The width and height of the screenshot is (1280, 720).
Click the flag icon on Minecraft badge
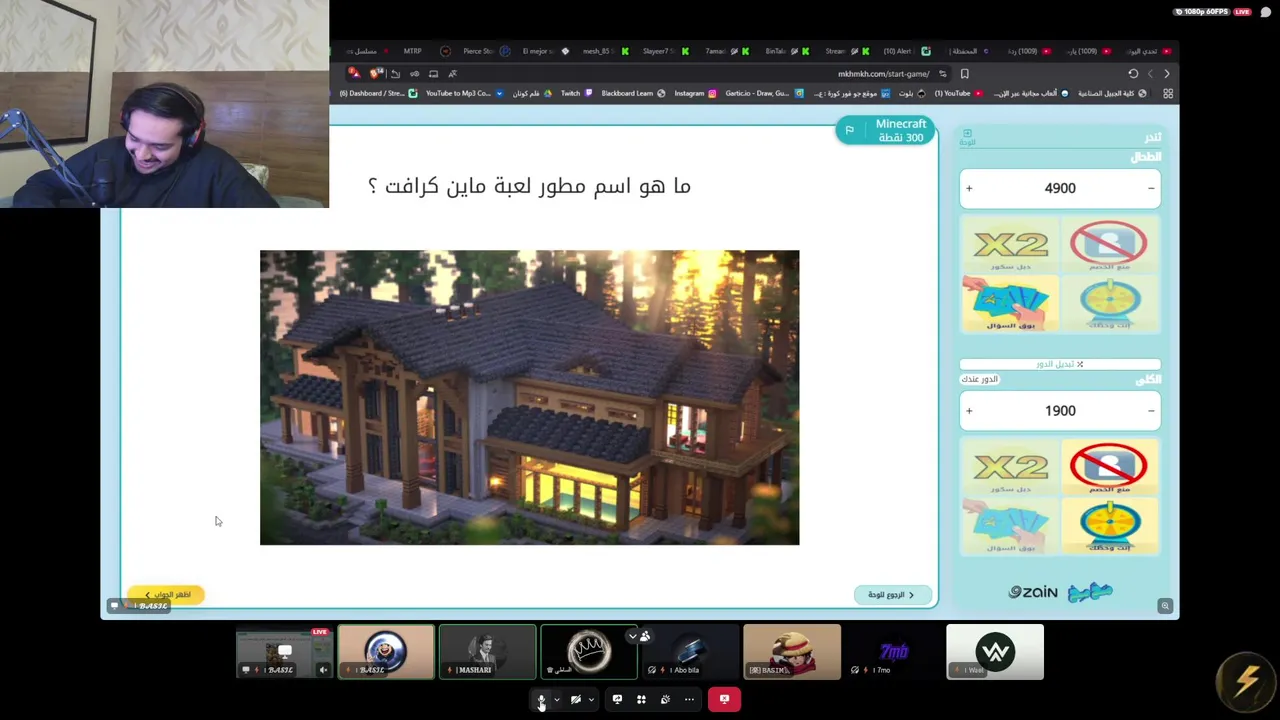click(x=849, y=130)
